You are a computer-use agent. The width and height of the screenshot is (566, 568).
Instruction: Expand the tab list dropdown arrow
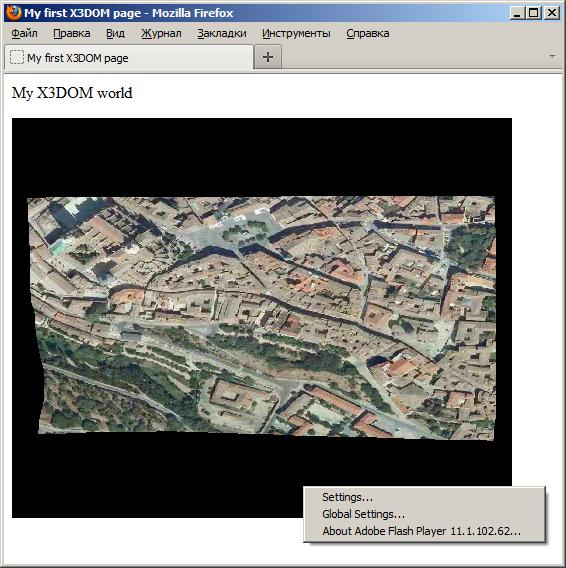coord(552,56)
